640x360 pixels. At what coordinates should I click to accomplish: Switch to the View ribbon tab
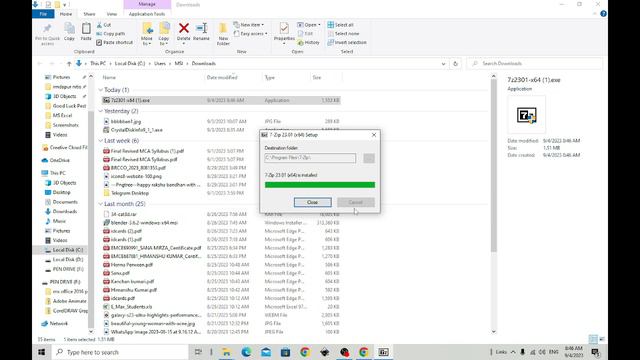[111, 14]
